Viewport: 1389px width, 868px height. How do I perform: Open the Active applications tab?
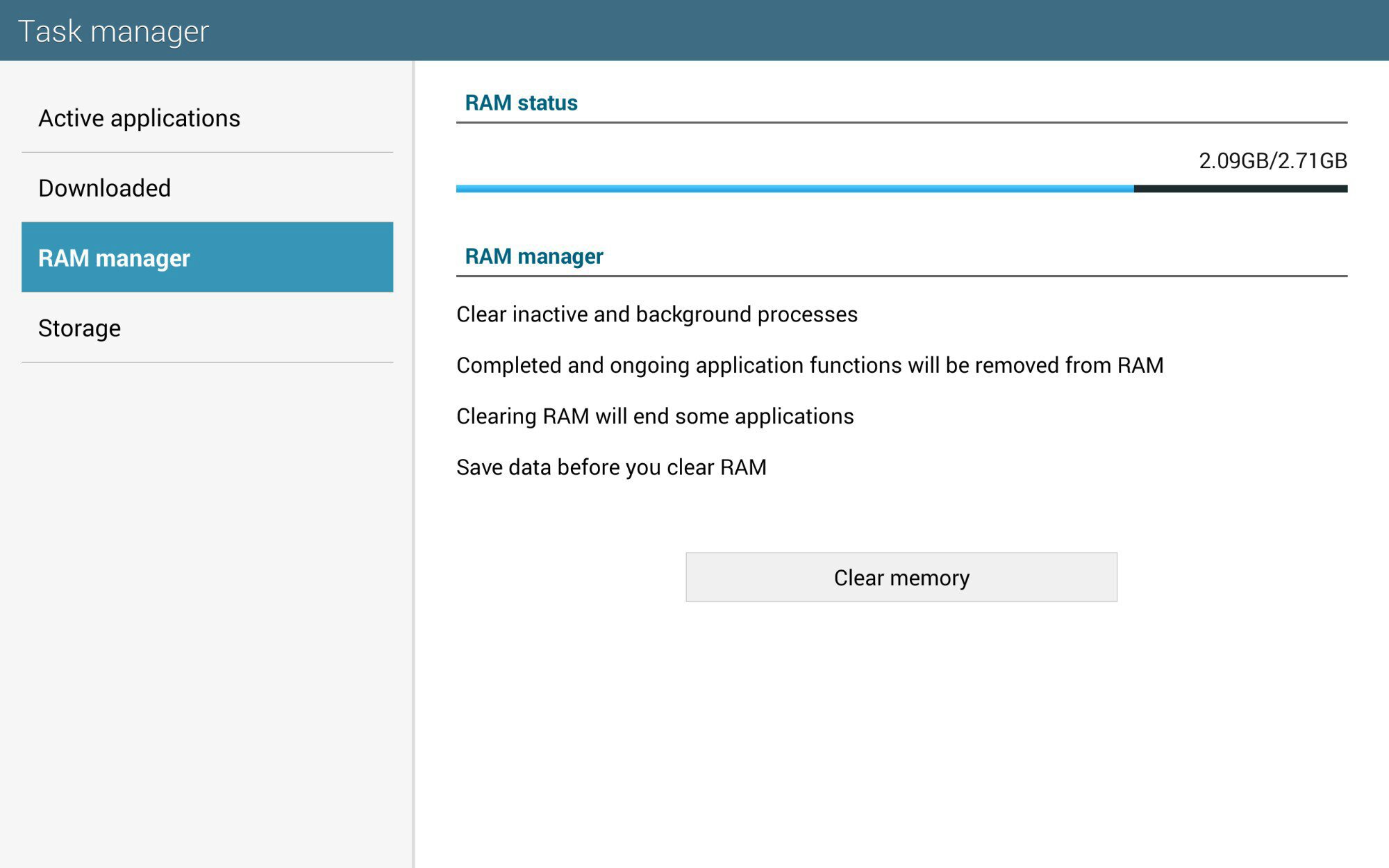[139, 118]
